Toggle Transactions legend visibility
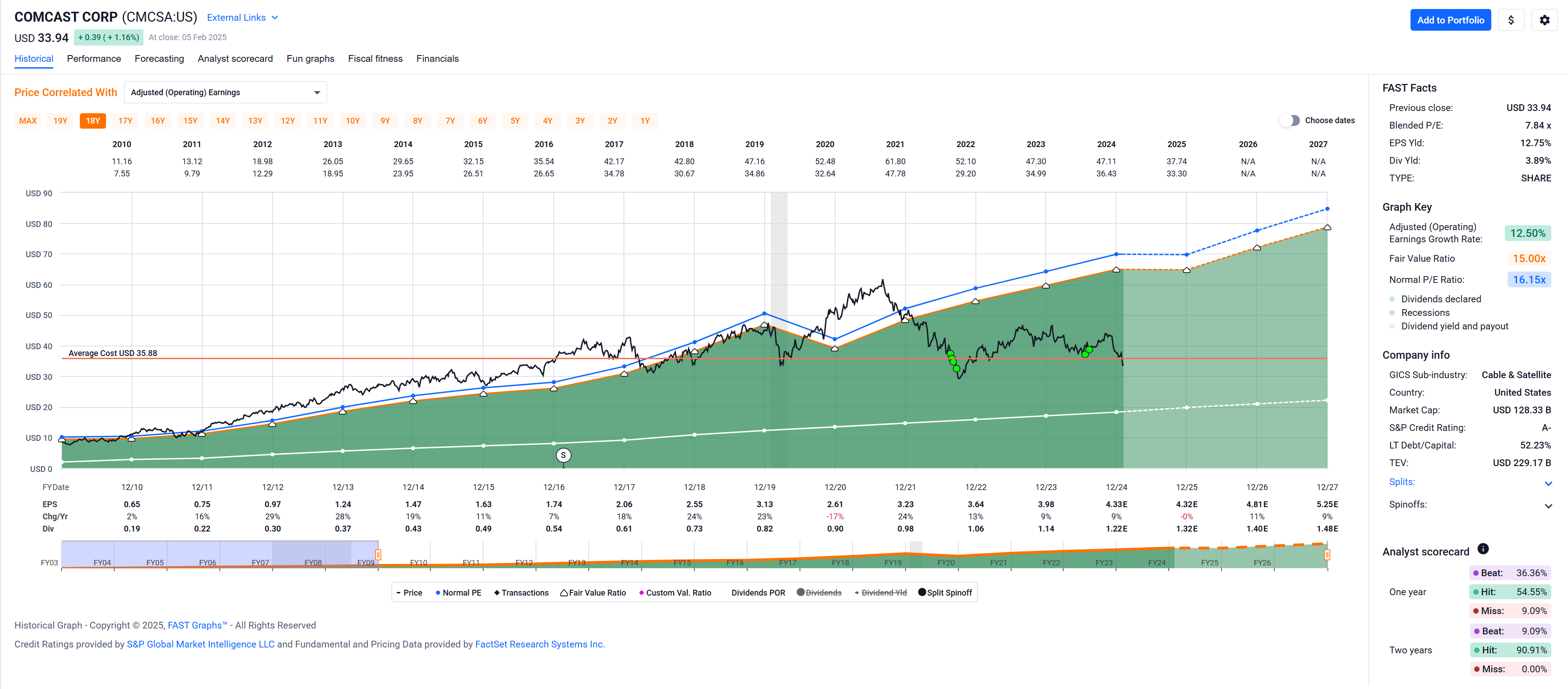 [x=521, y=593]
